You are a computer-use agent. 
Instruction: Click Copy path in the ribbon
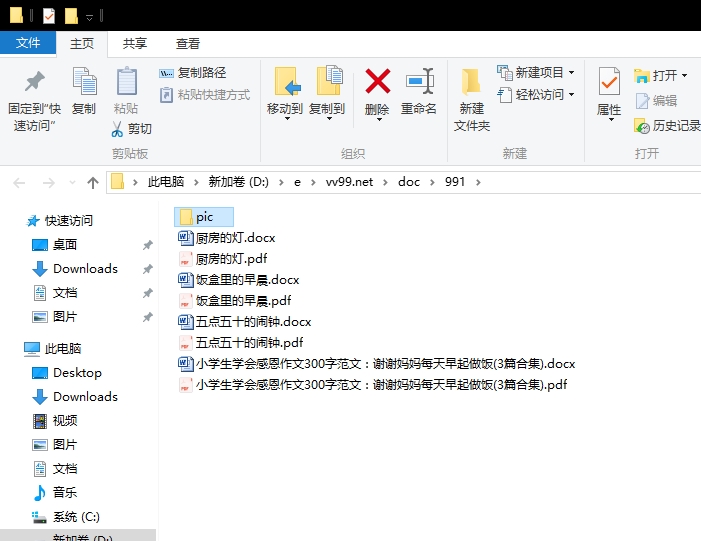pyautogui.click(x=193, y=73)
